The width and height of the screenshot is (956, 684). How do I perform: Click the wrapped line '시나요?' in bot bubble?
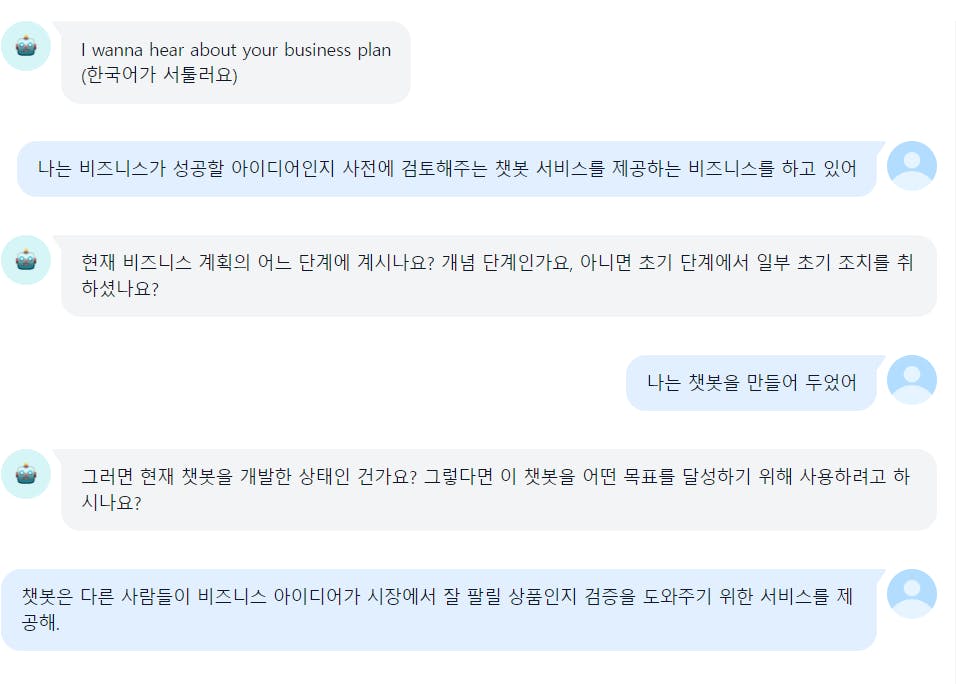point(112,502)
